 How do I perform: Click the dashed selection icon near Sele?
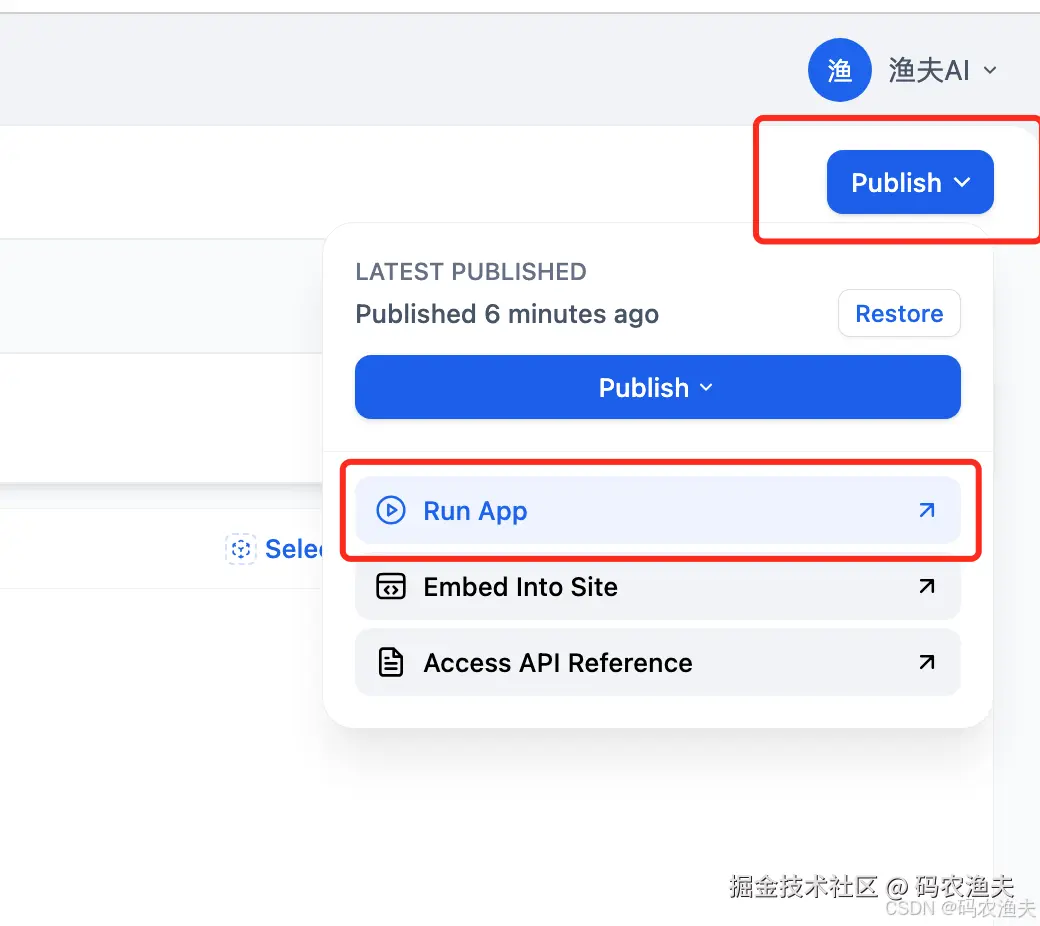(x=241, y=549)
